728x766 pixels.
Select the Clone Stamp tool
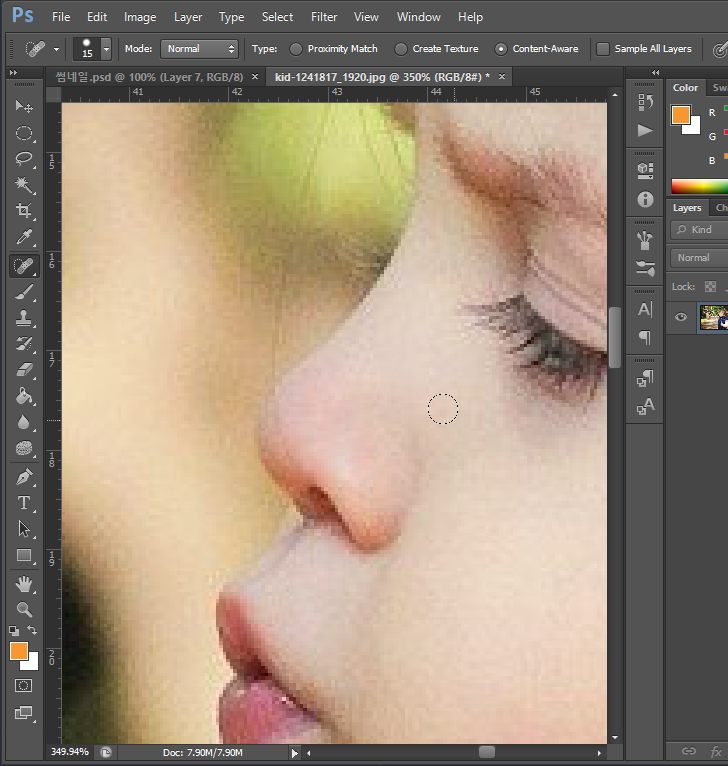[23, 319]
